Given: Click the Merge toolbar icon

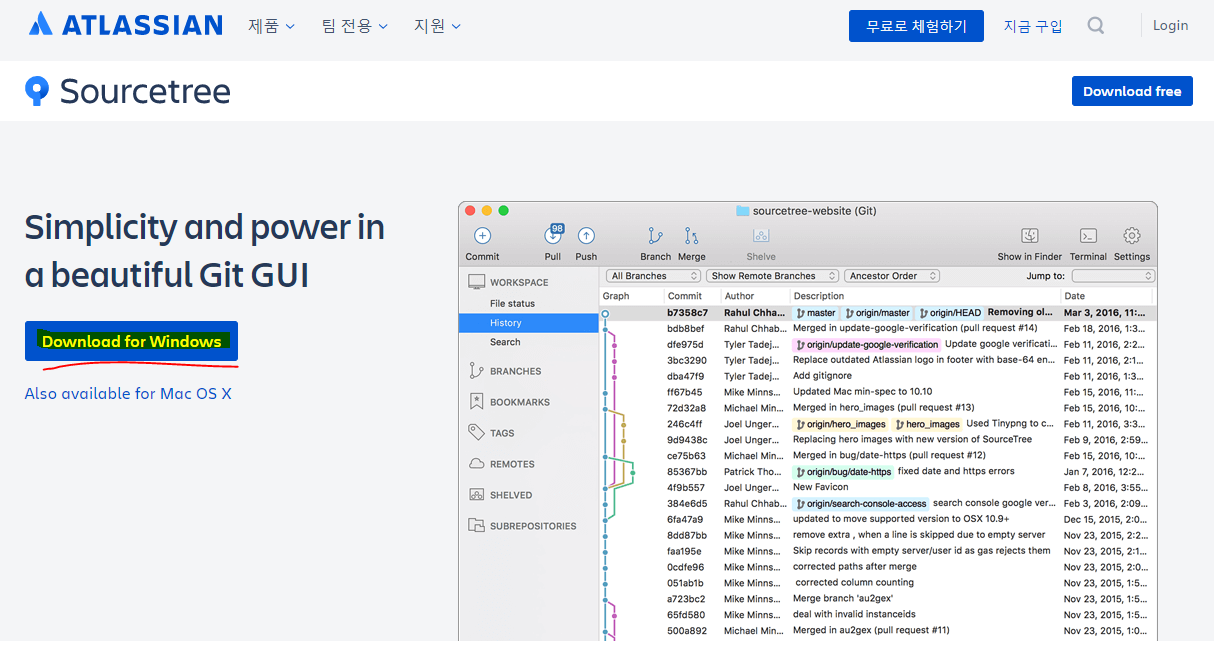Looking at the screenshot, I should point(691,236).
